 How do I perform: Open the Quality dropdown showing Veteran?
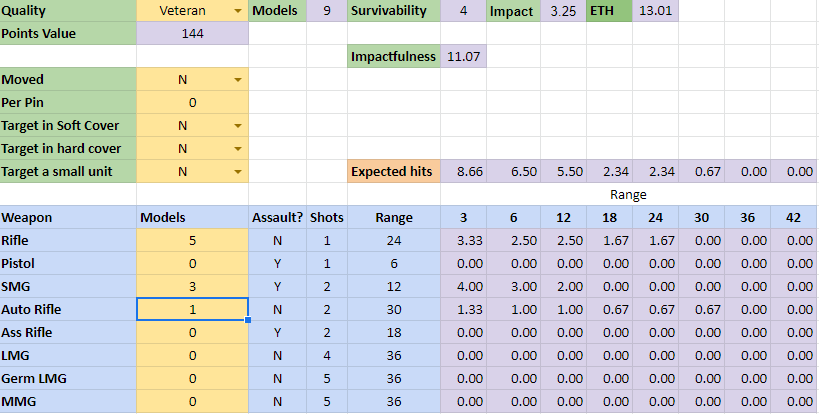(x=237, y=11)
